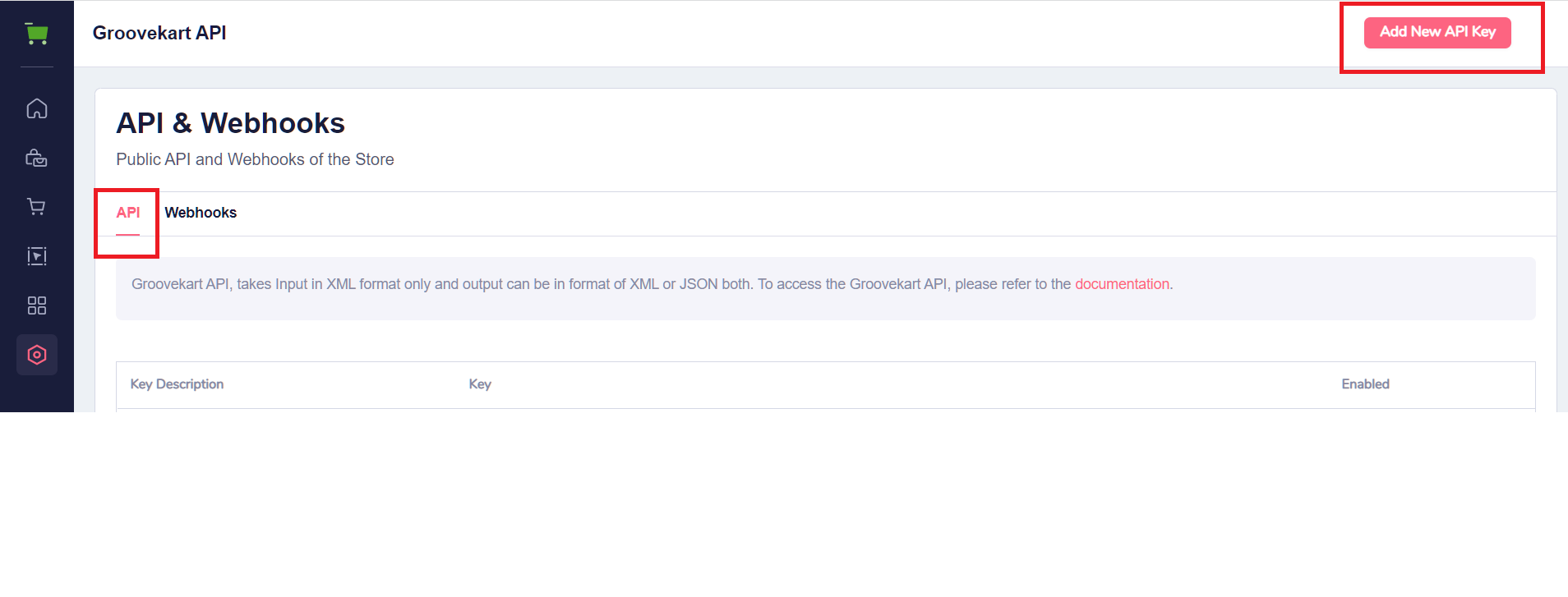
Task: Click the Groovekart green cart logo
Action: coord(36,33)
